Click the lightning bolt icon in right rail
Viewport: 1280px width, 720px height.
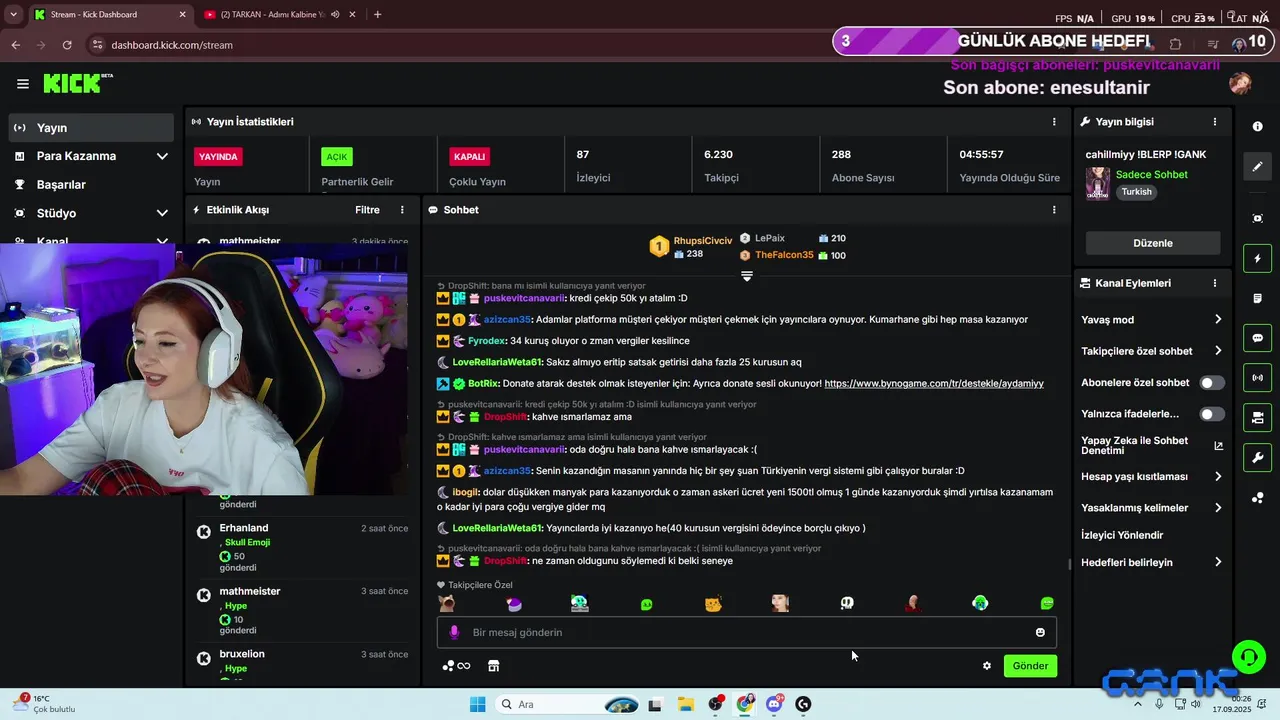[x=1258, y=259]
